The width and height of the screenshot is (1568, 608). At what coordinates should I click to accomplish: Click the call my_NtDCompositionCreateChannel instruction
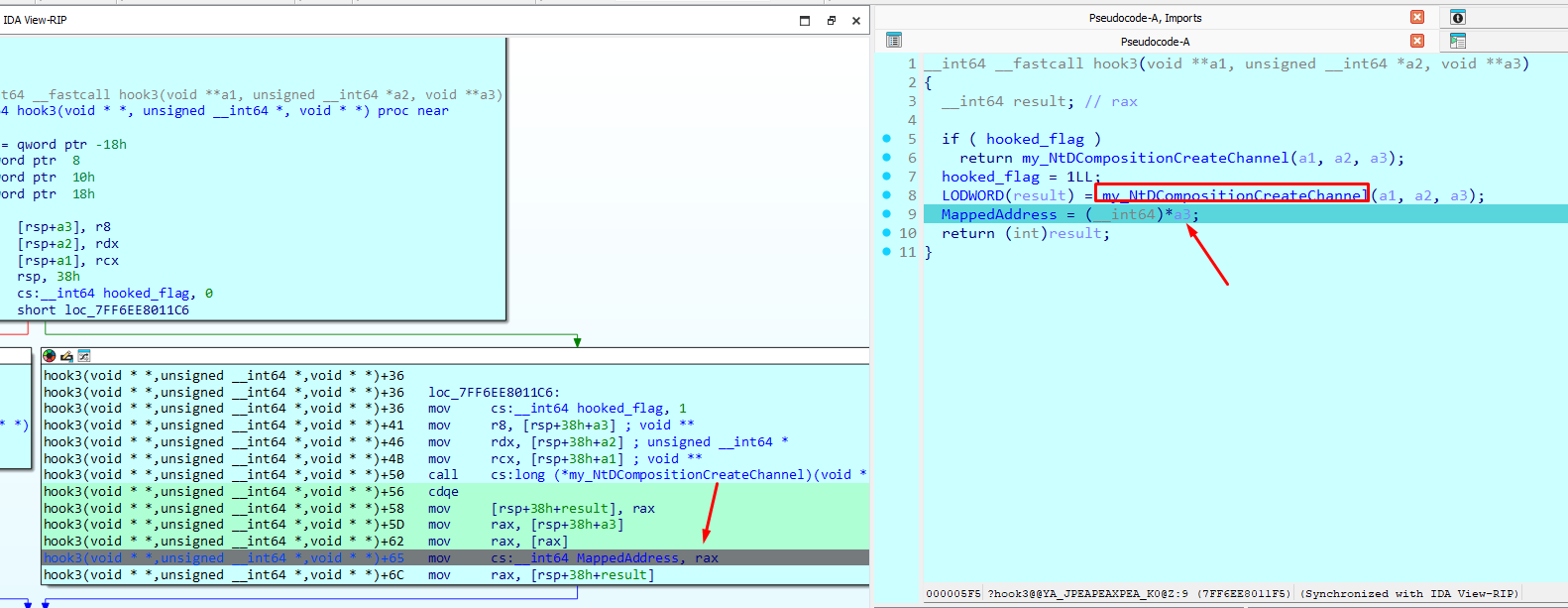pyautogui.click(x=647, y=475)
